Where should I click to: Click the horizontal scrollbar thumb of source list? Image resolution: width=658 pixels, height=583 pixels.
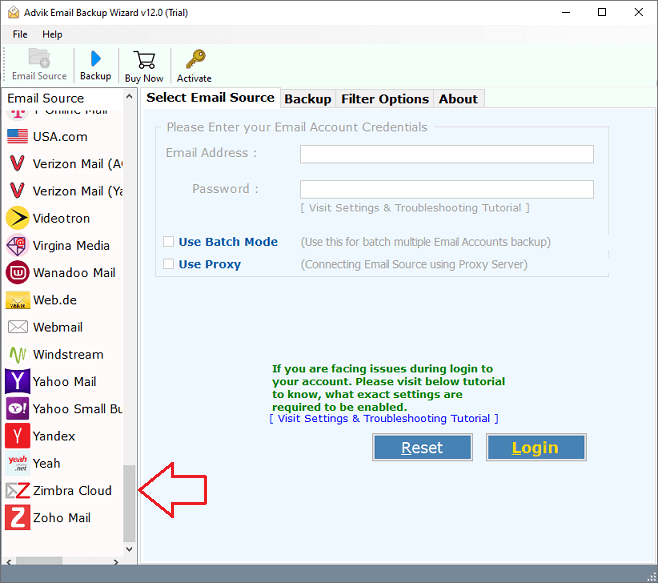[39, 561]
